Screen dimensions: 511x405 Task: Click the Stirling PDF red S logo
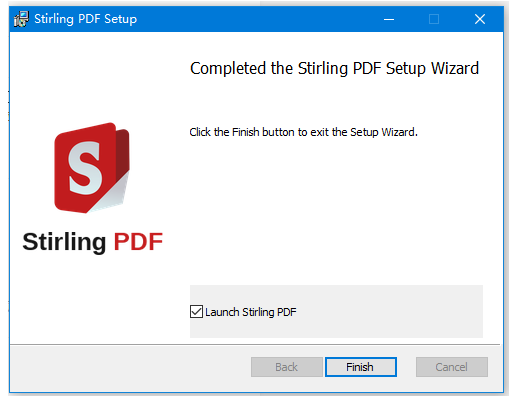(x=92, y=168)
